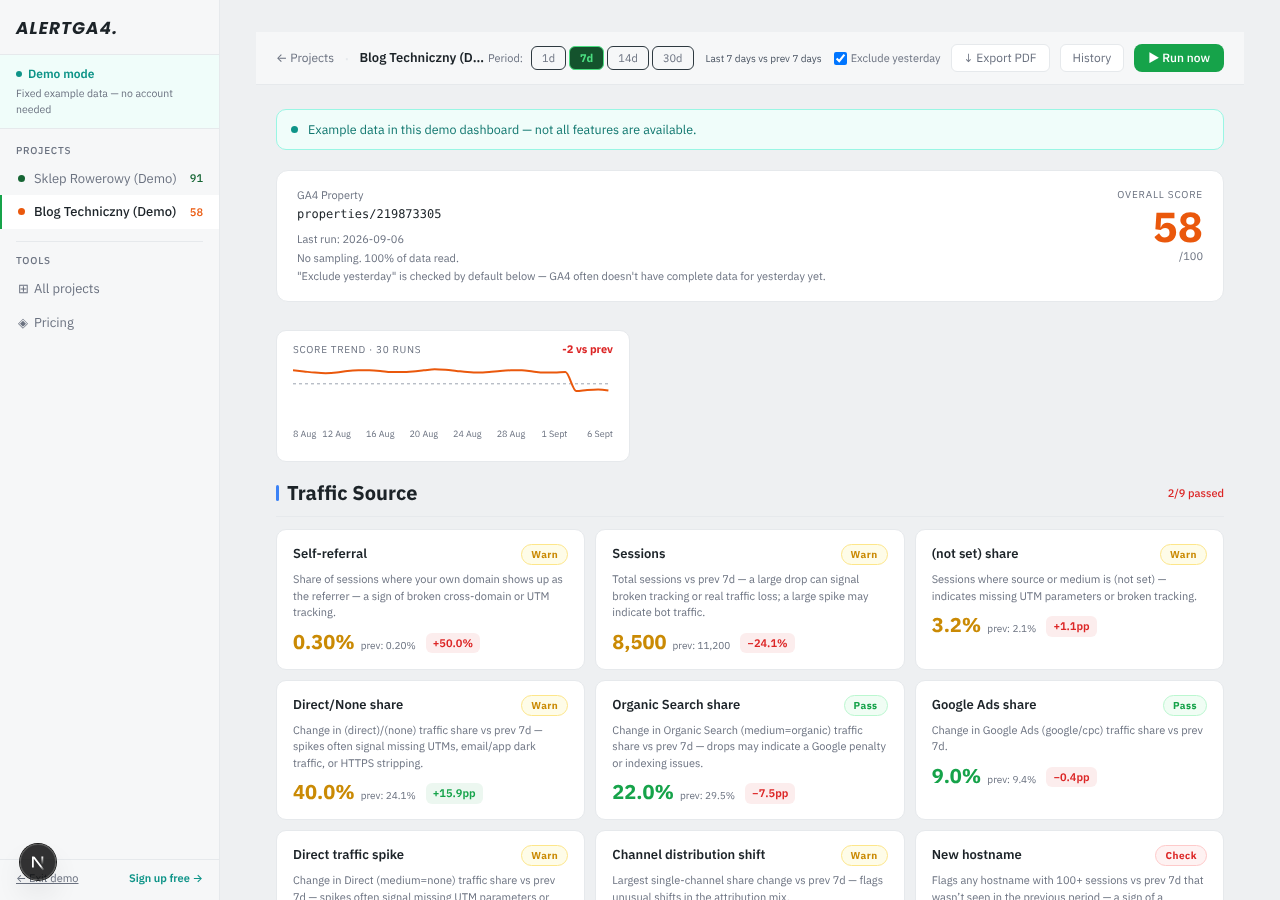Click the Run now button
1280x900 pixels.
[x=1179, y=58]
